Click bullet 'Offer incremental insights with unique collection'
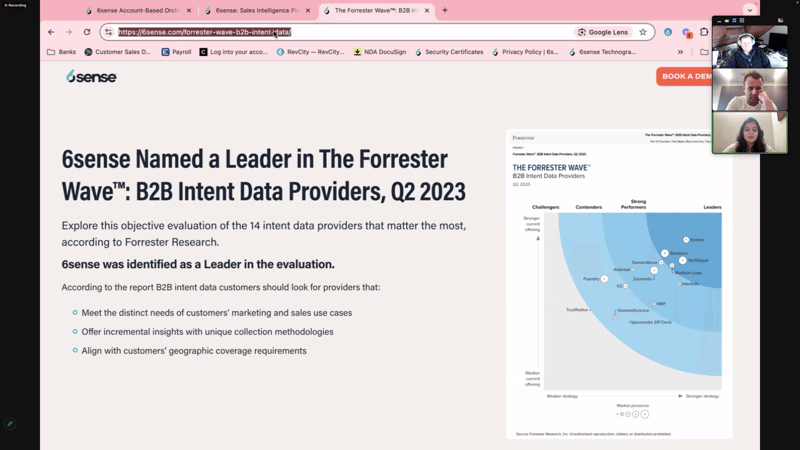 click(207, 332)
